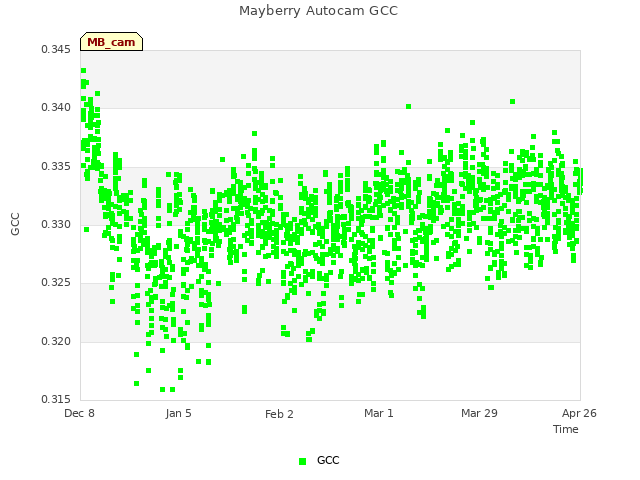This screenshot has height=480, width=640.
Task: Click the Jan 5 x-axis label
Action: pyautogui.click(x=178, y=413)
